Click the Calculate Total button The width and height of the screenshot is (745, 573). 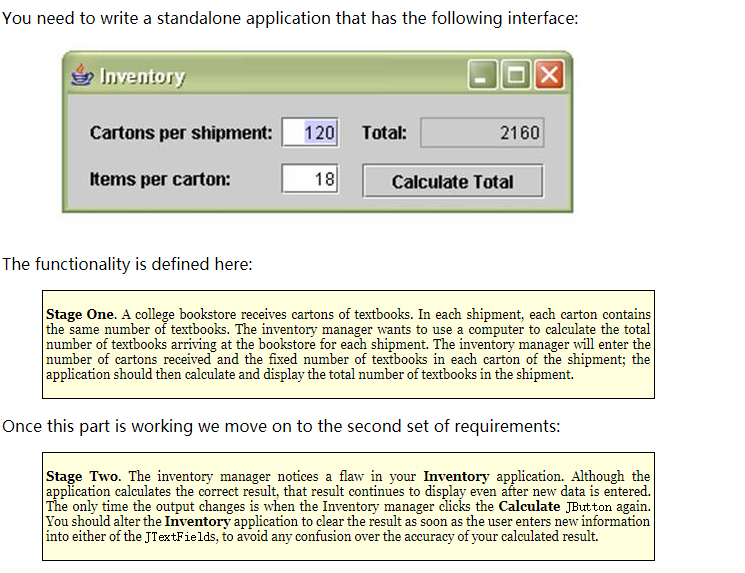coord(453,181)
